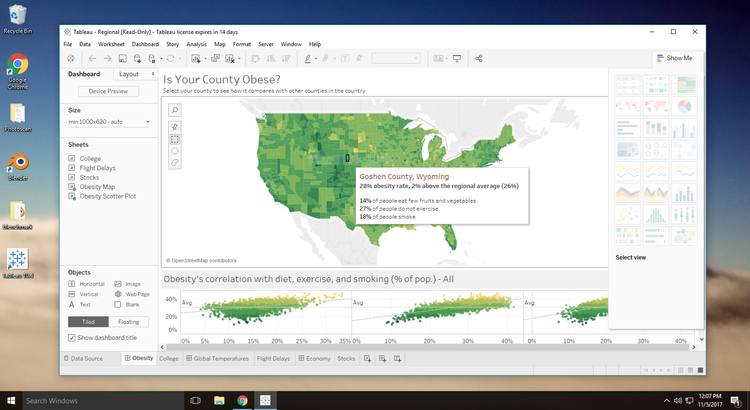Click the Horizontal layout container object

(x=87, y=284)
